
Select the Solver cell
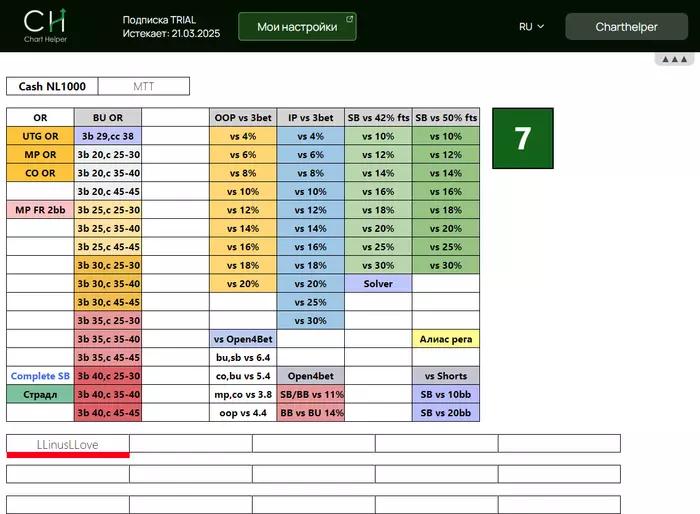378,284
